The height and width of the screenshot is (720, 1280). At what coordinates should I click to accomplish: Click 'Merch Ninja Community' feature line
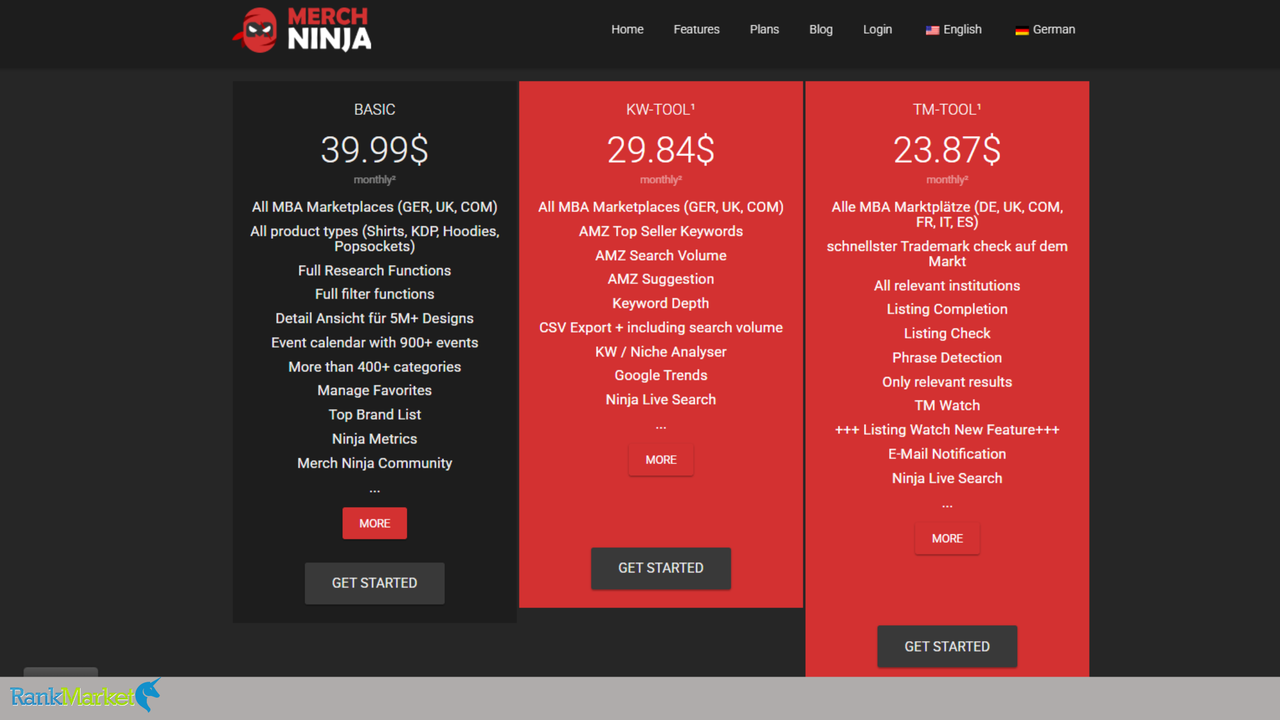[x=374, y=463]
